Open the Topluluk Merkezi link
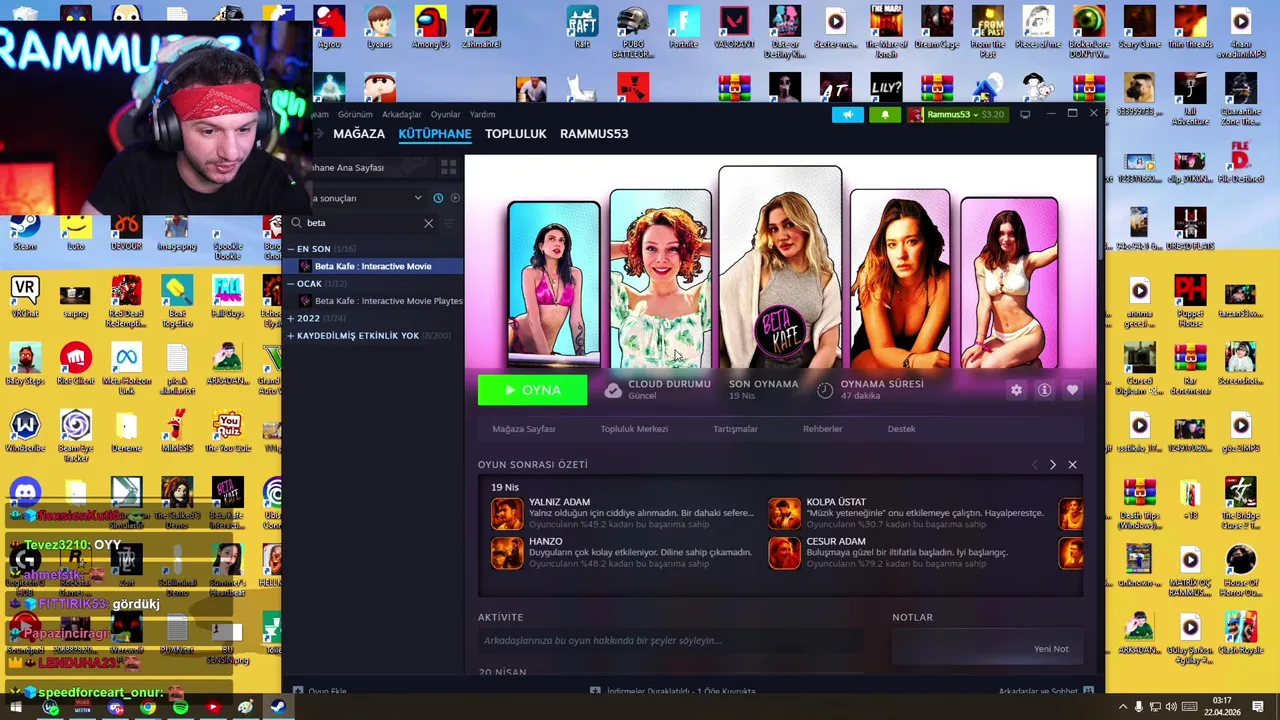This screenshot has width=1280, height=720. tap(634, 429)
